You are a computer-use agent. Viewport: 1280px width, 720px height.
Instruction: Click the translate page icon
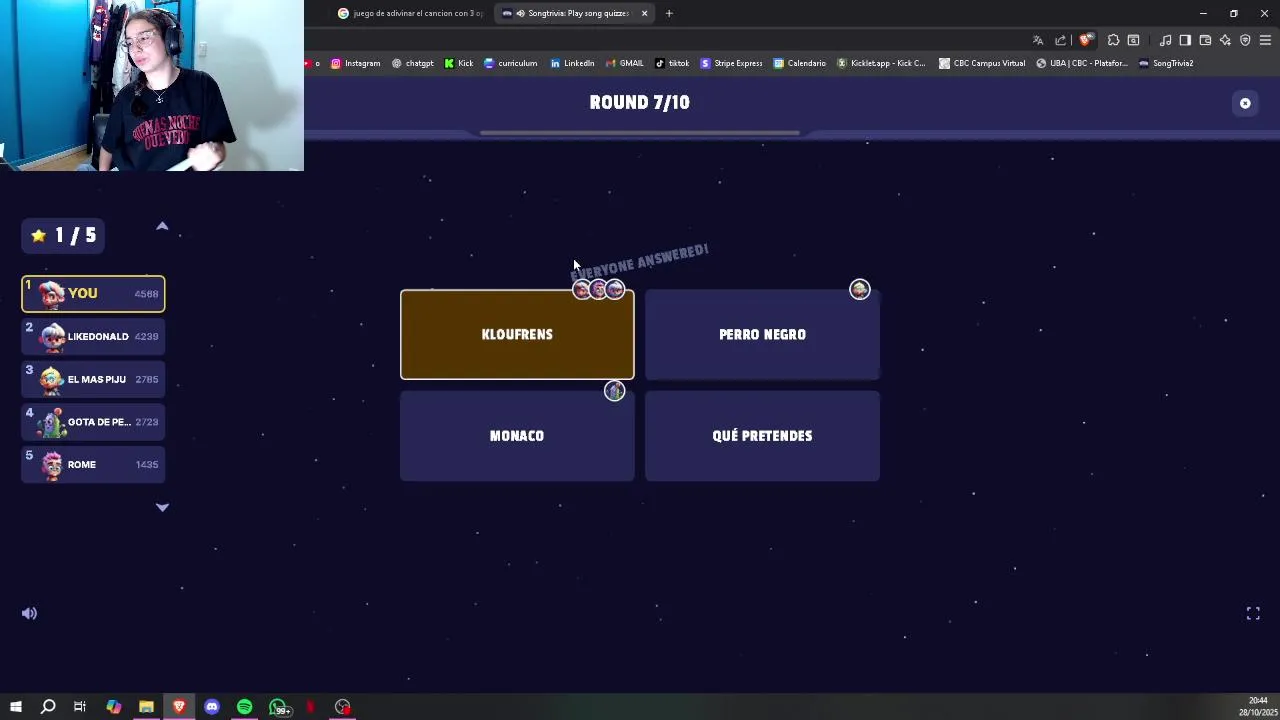pos(1037,40)
